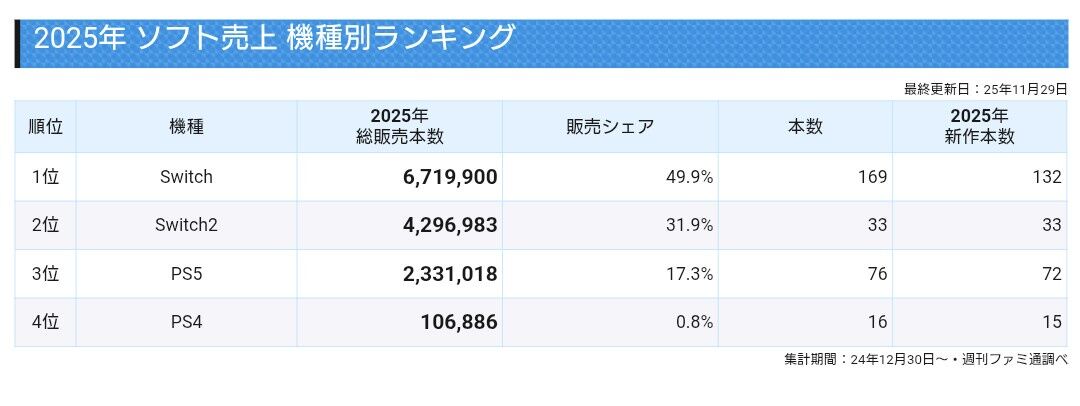Click the 17.3% sales share cell
This screenshot has width=1080, height=406.
tap(689, 274)
